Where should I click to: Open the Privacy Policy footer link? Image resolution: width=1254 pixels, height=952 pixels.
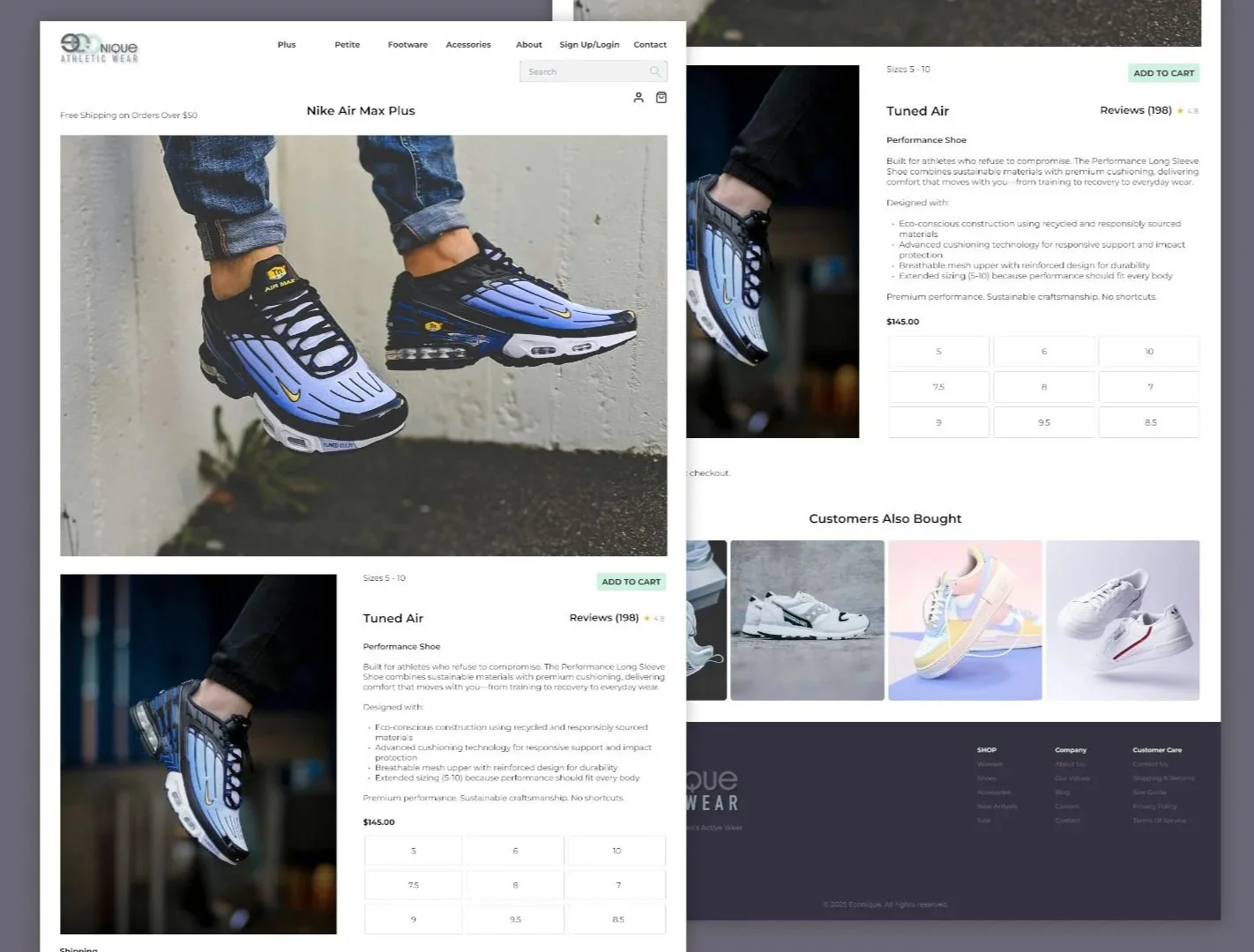tap(1154, 807)
